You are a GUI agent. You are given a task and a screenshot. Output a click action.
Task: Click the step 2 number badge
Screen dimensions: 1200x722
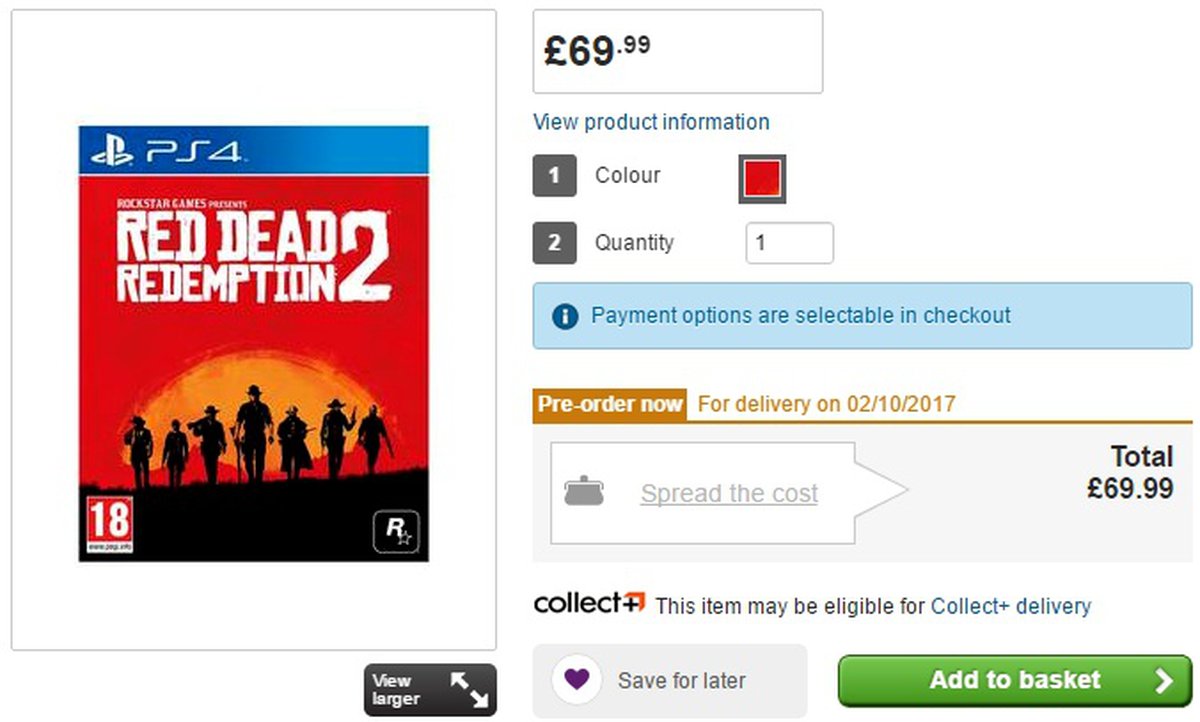554,243
